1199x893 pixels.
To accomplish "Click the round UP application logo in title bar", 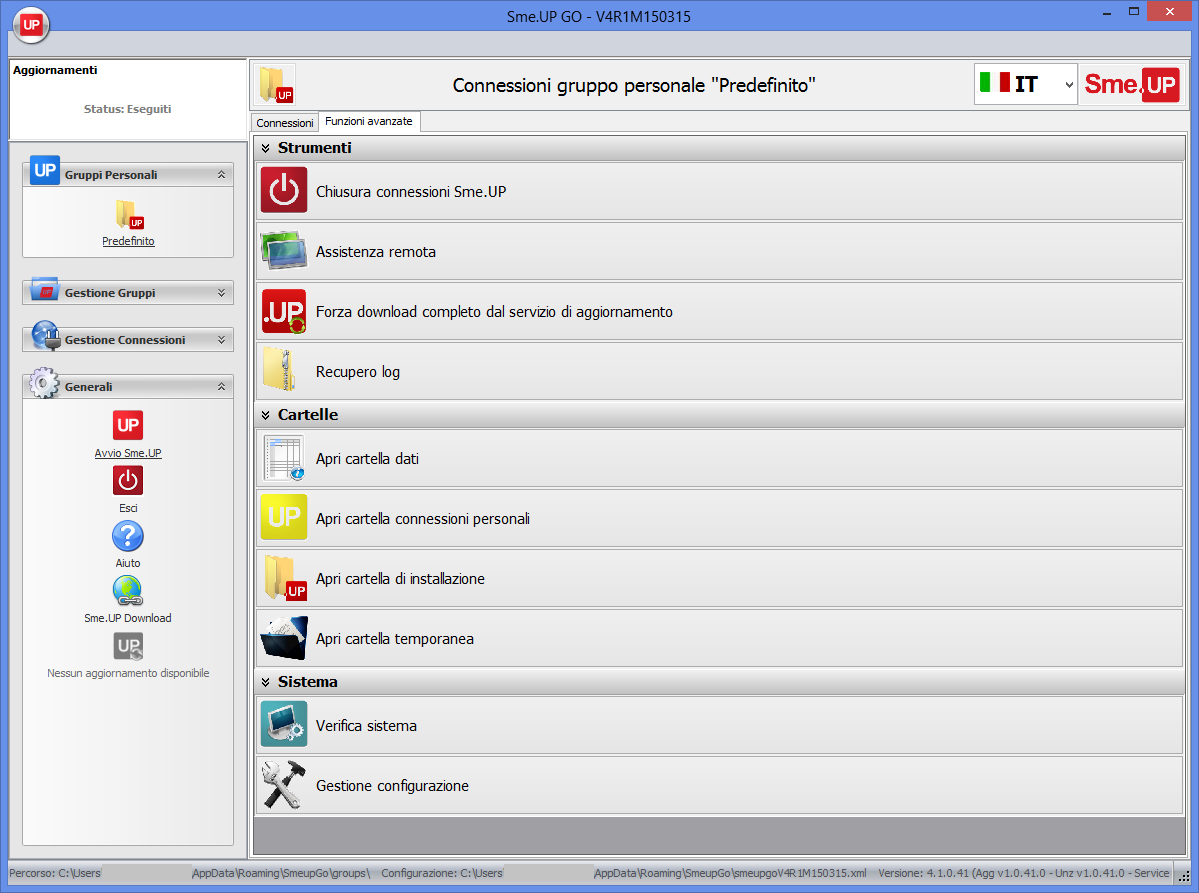I will pos(31,24).
